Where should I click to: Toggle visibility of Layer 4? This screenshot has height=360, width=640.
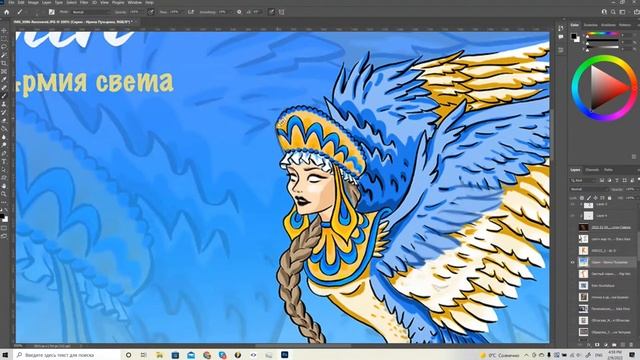point(572,216)
